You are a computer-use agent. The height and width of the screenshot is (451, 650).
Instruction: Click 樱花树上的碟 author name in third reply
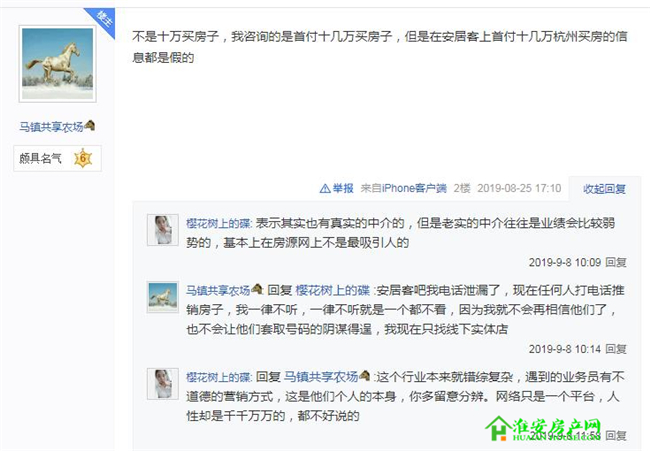tap(219, 377)
